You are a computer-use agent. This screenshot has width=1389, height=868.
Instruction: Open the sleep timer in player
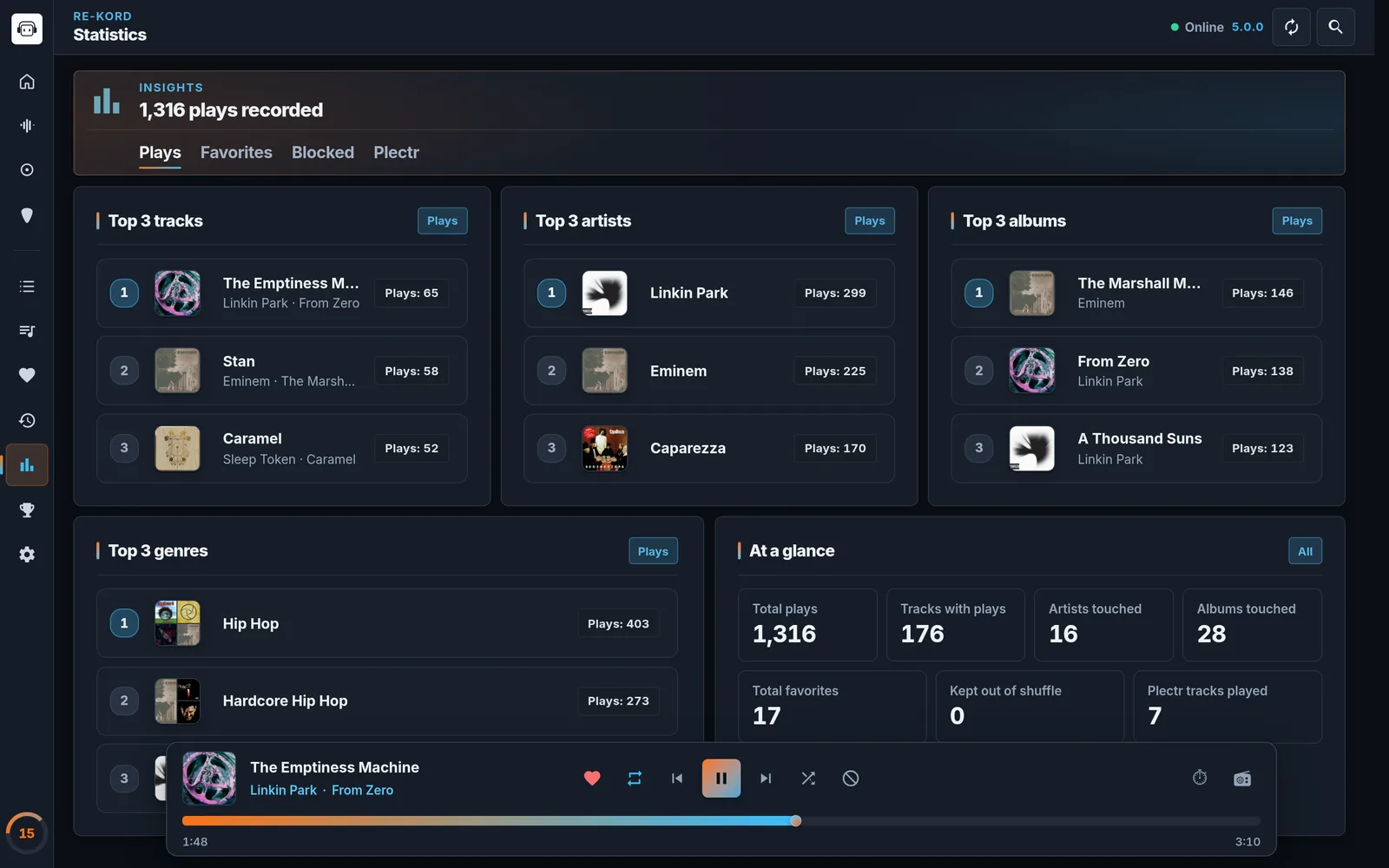click(x=1200, y=778)
